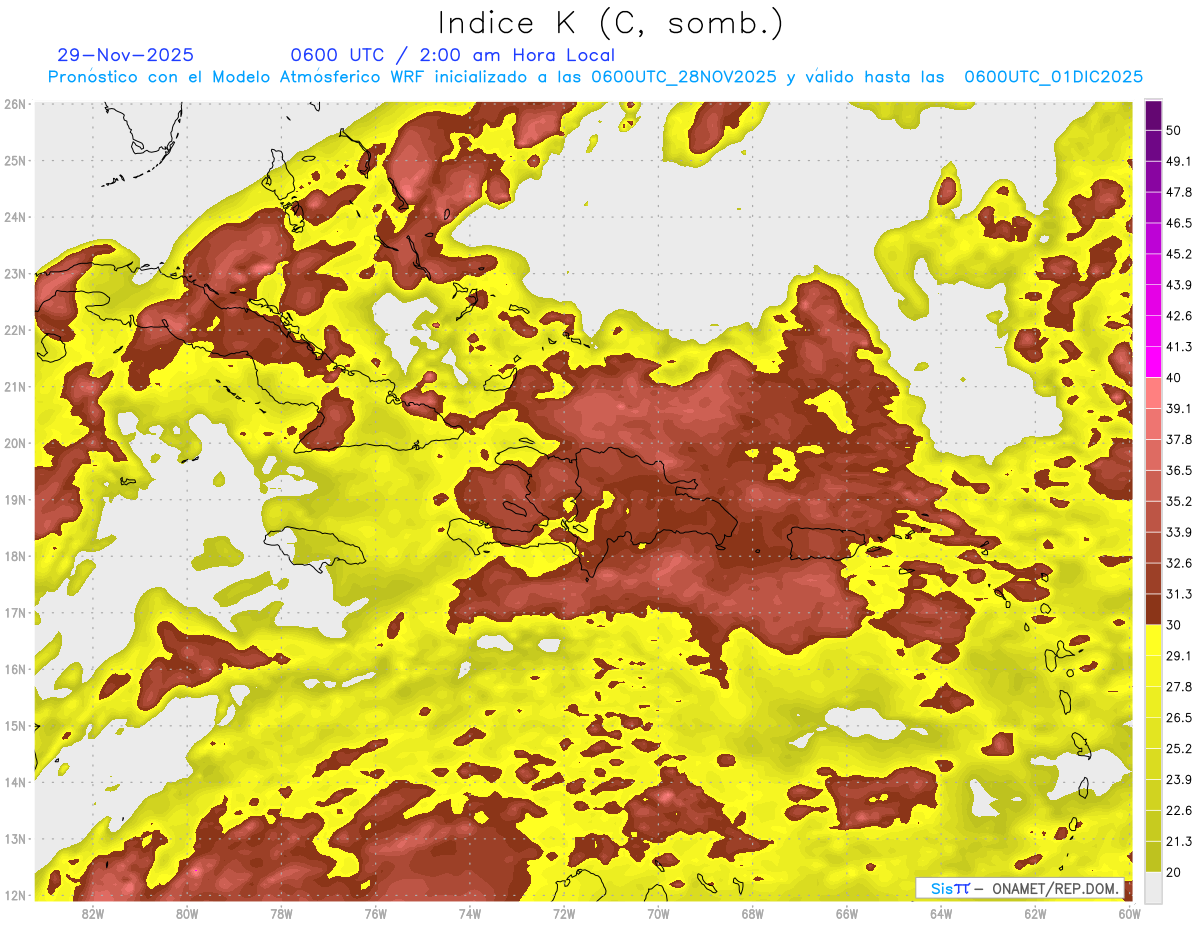1200x927 pixels.
Task: Click the colorbar label "43.9"
Action: coord(1179,285)
